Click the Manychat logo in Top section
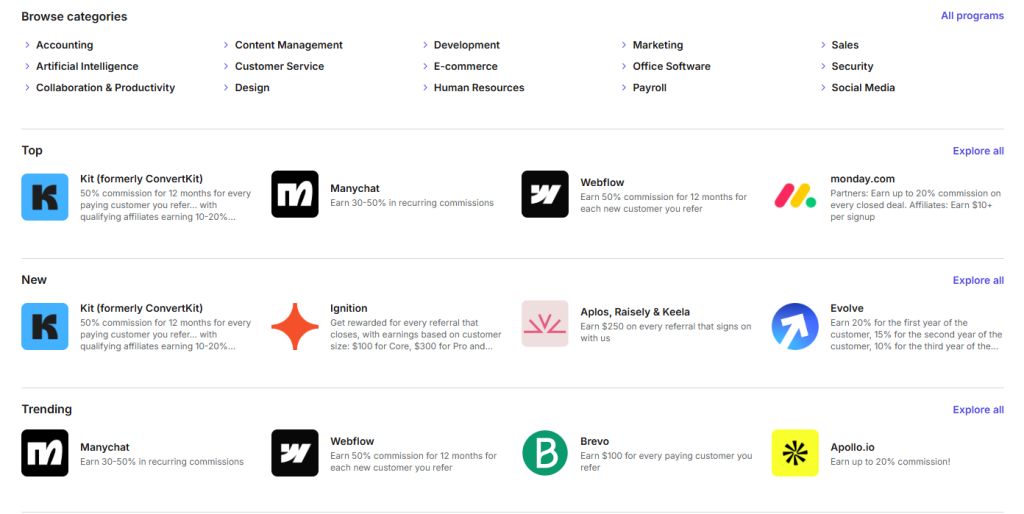This screenshot has width=1024, height=514. point(295,195)
